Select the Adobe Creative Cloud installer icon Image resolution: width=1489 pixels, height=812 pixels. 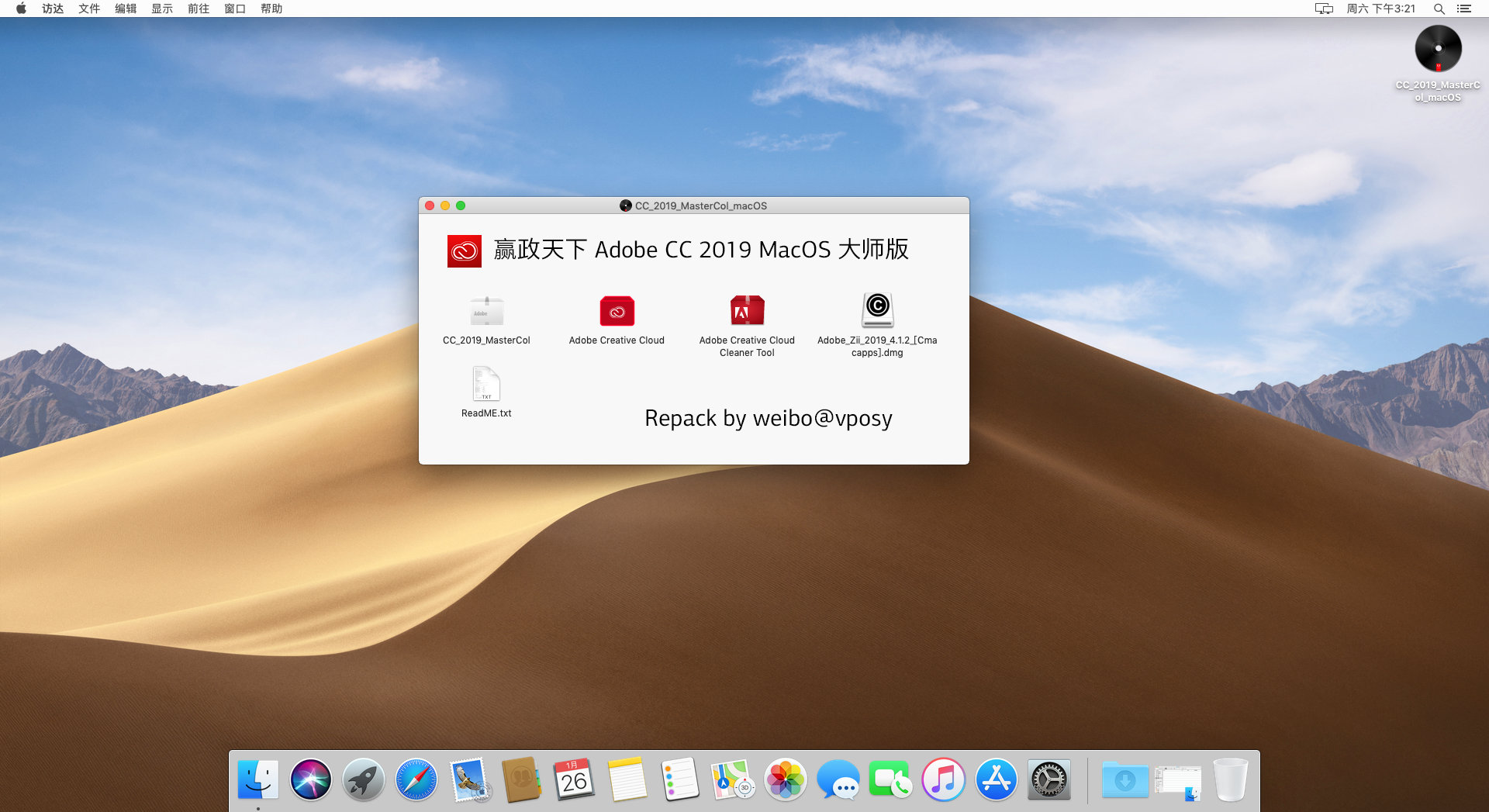point(617,311)
